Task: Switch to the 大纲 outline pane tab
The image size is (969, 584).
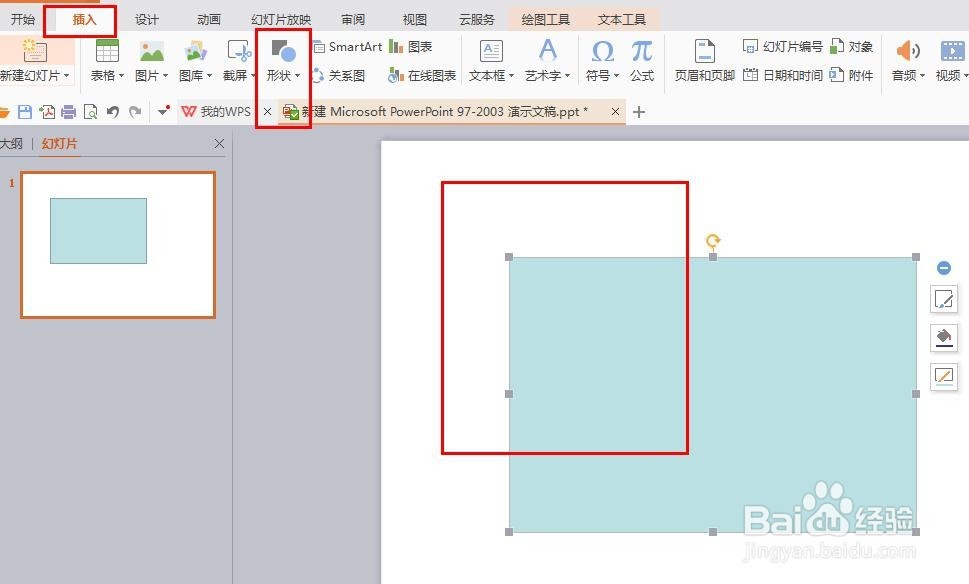Action: [12, 143]
